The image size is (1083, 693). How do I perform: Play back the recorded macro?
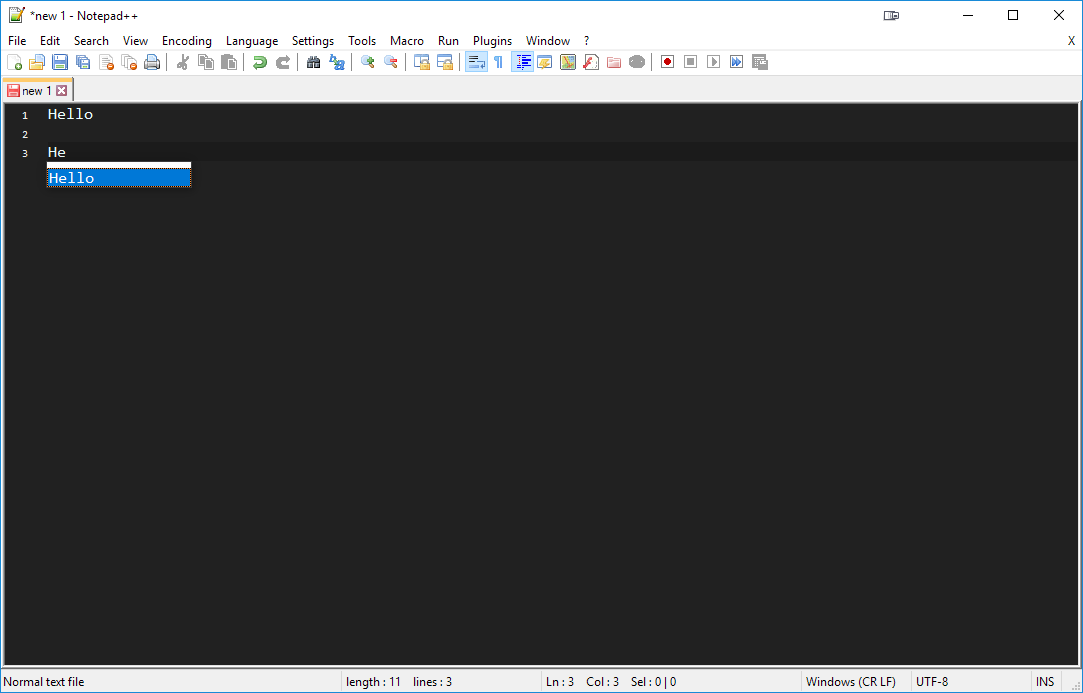[x=713, y=61]
